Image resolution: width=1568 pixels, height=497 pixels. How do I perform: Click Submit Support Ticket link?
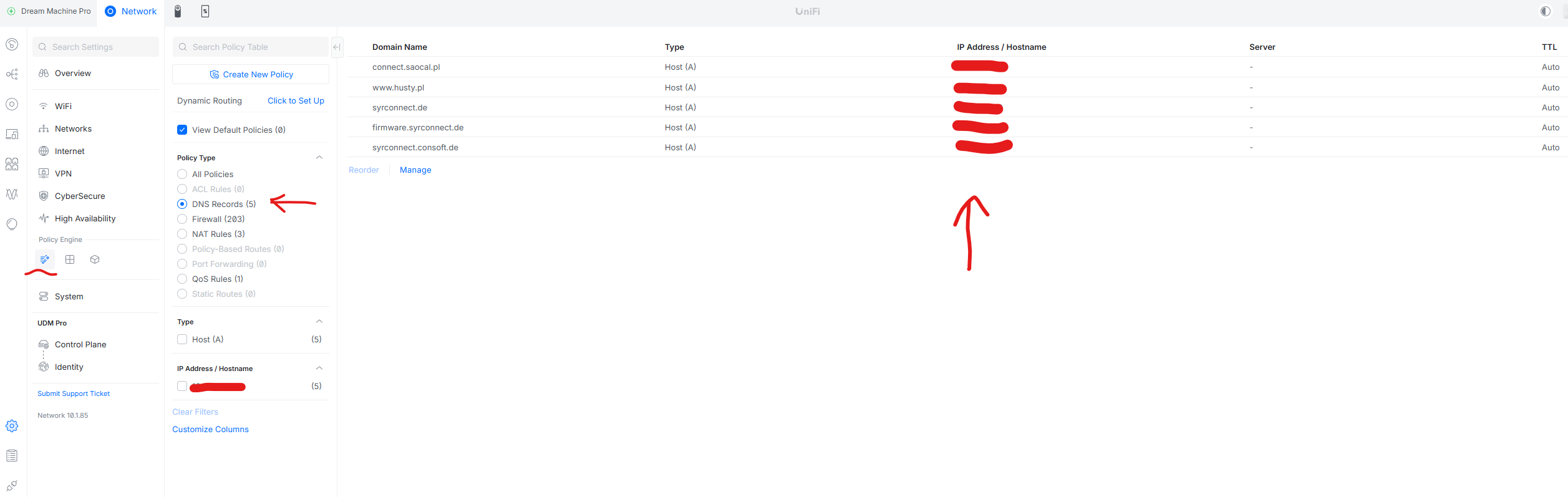[74, 393]
